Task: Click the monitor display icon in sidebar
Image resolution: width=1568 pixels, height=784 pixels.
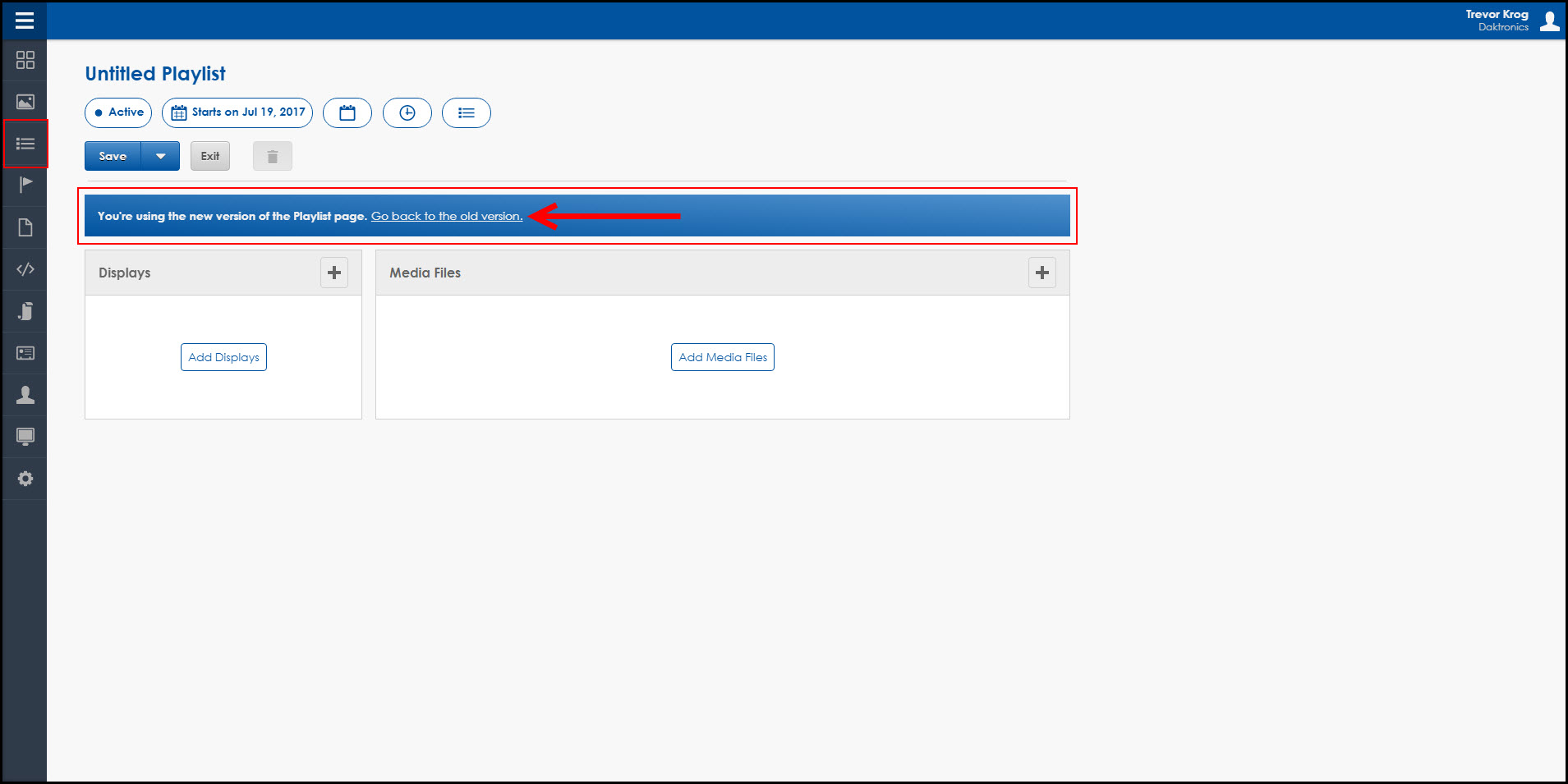Action: click(25, 437)
